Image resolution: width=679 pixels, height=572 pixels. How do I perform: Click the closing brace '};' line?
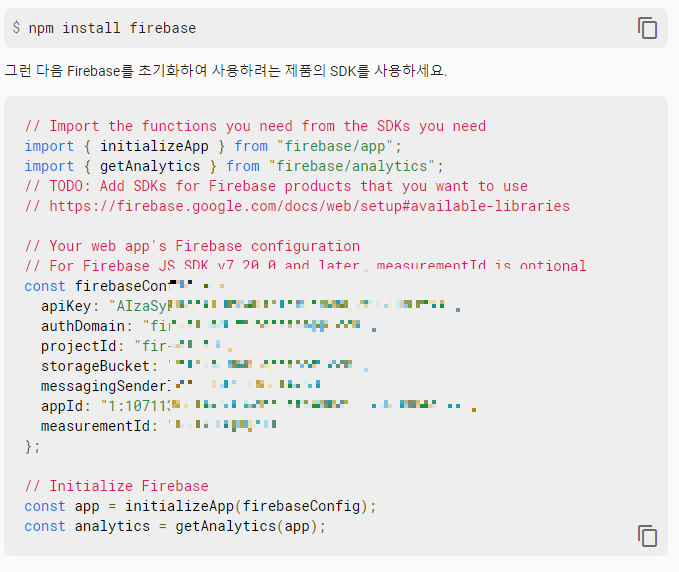coord(32,446)
